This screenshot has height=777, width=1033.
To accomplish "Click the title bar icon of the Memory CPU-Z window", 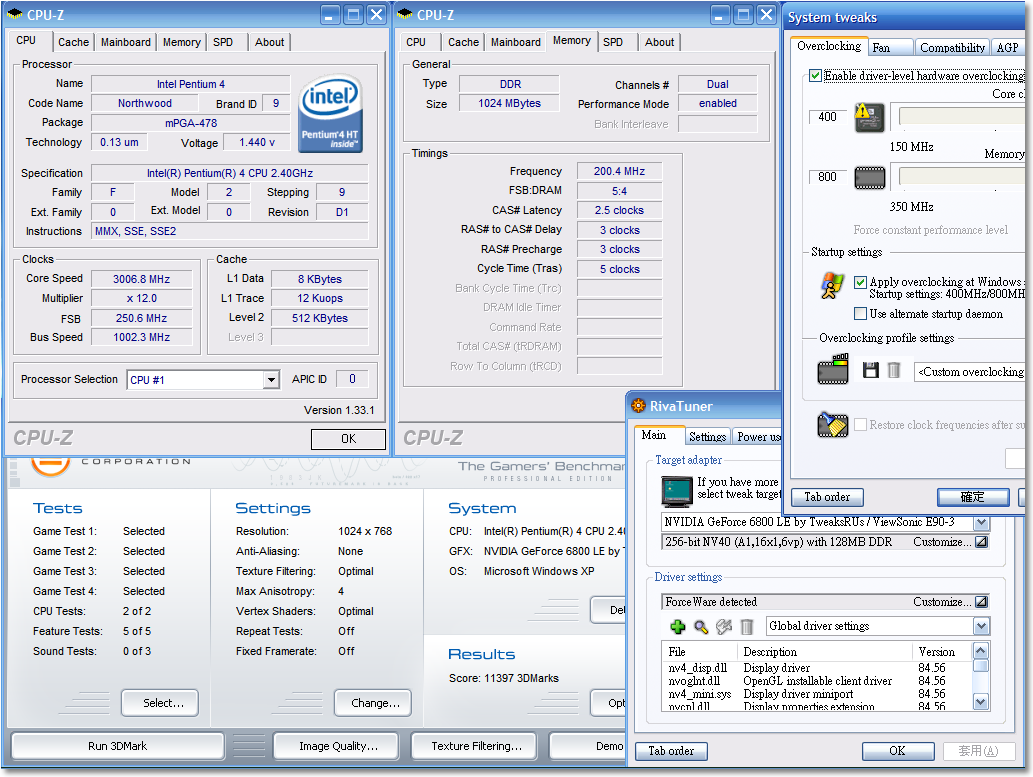I will [405, 14].
